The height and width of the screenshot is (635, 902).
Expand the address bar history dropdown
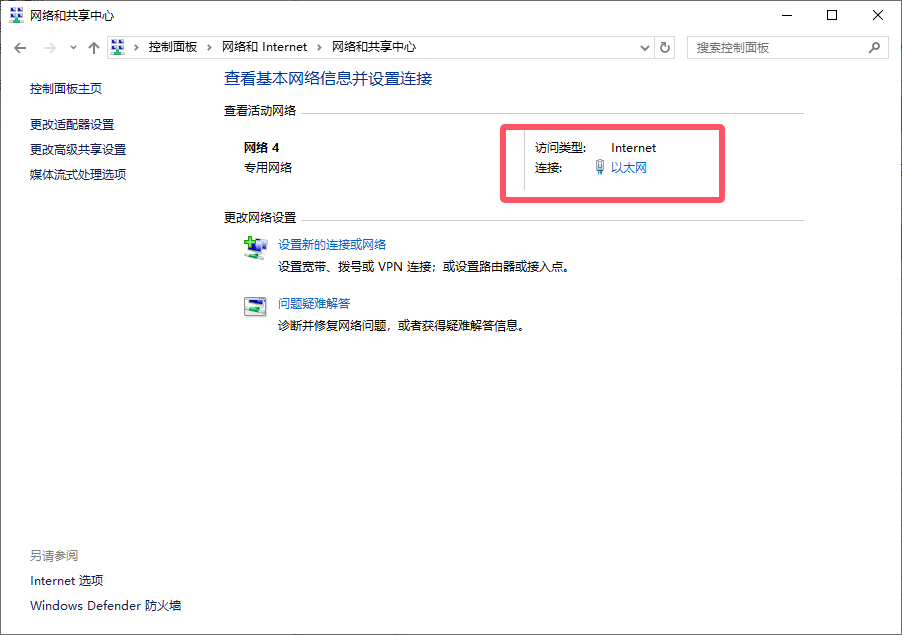coord(644,47)
